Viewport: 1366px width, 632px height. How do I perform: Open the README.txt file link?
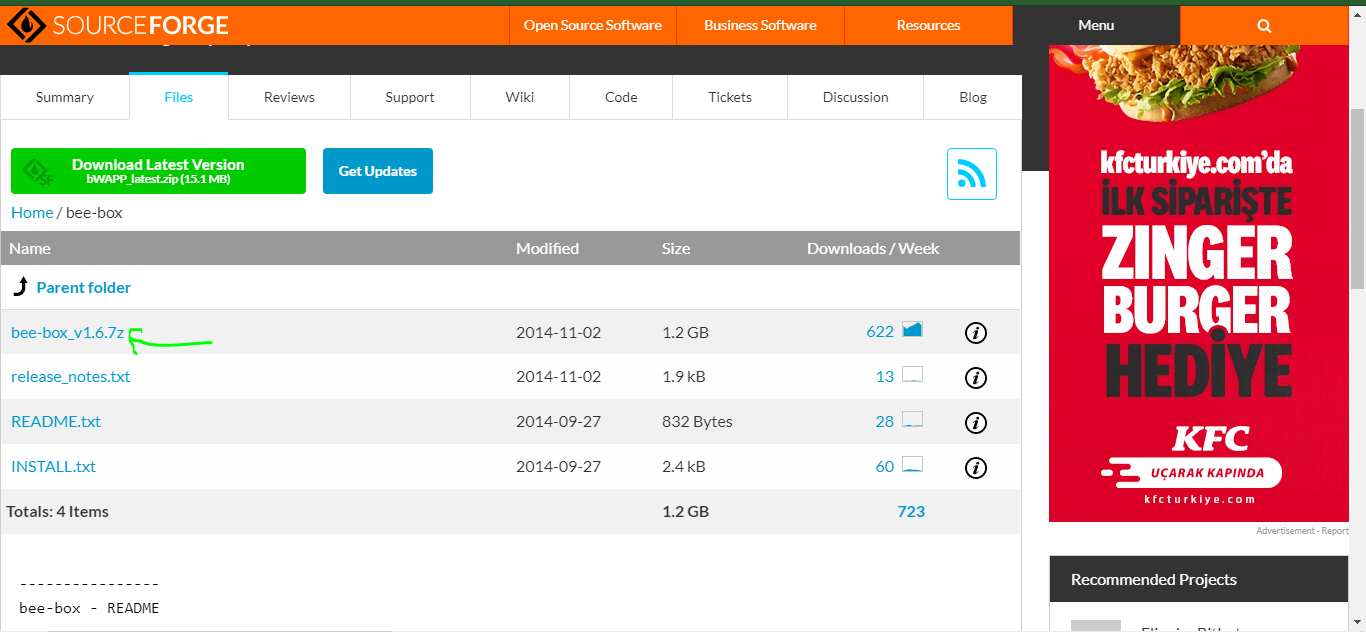56,422
